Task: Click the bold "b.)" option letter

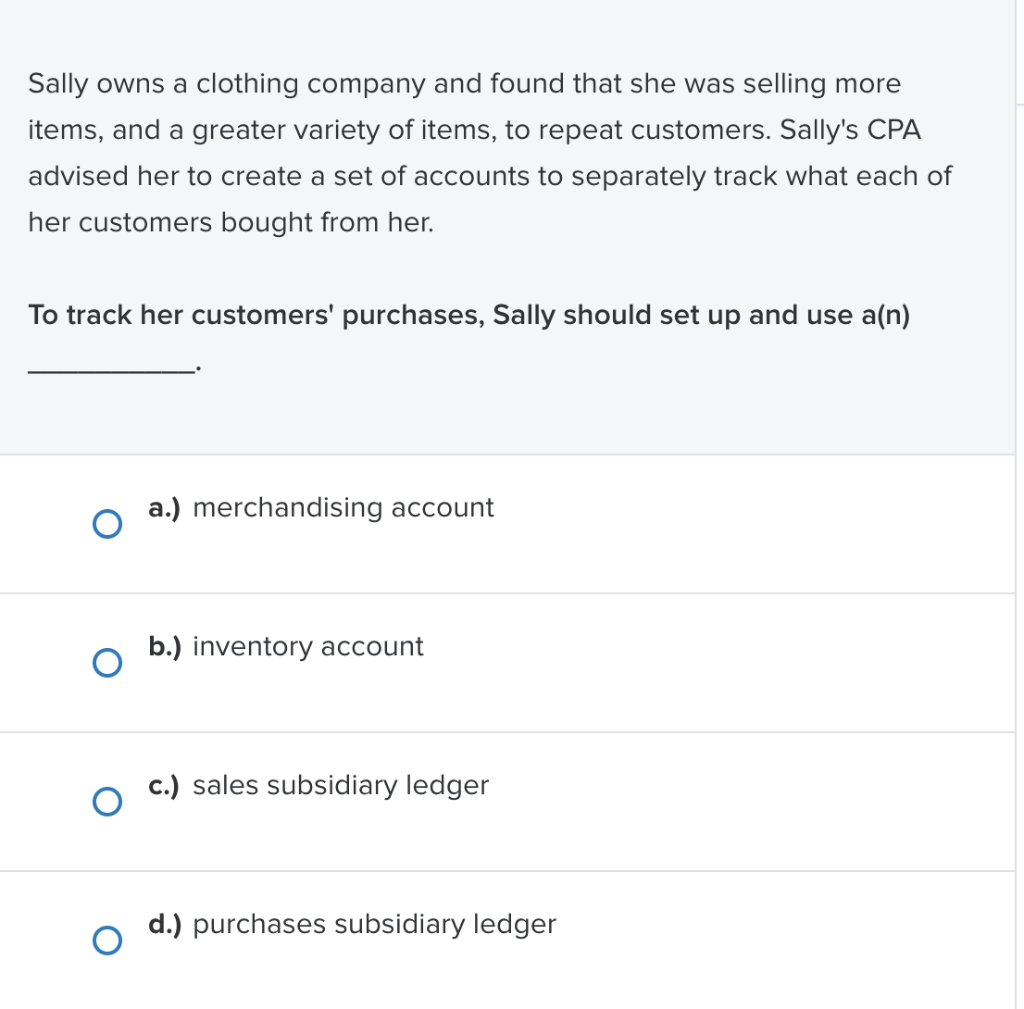Action: pyautogui.click(x=164, y=647)
